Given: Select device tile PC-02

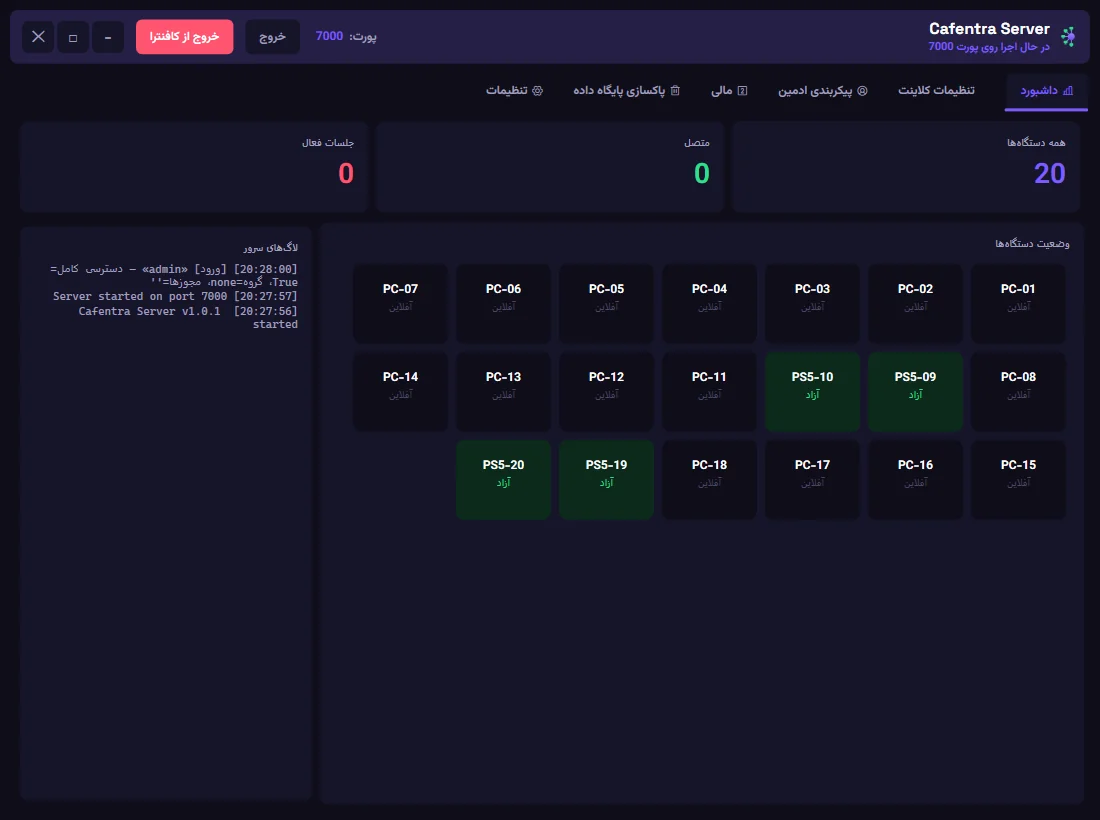Looking at the screenshot, I should (915, 304).
